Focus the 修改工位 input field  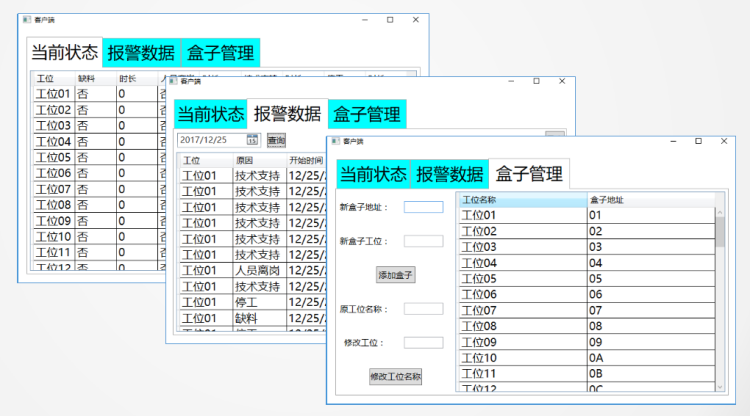[x=423, y=342]
